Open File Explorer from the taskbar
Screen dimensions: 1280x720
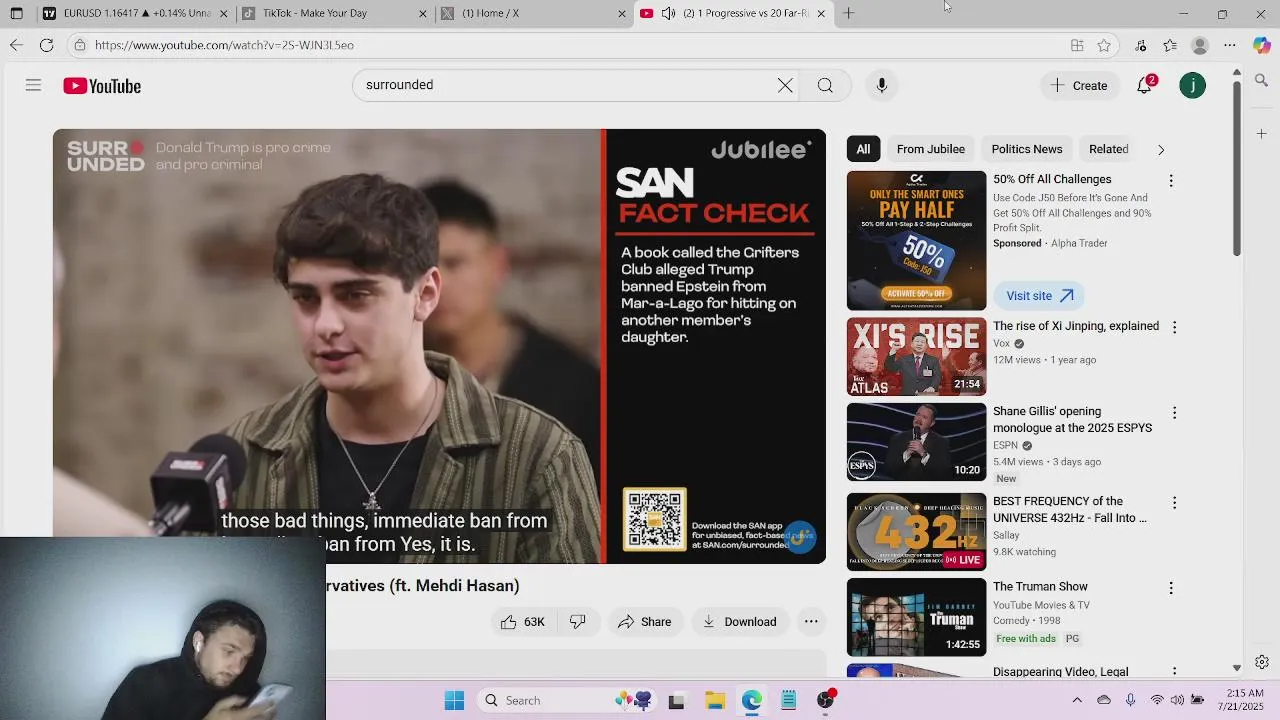(x=714, y=700)
